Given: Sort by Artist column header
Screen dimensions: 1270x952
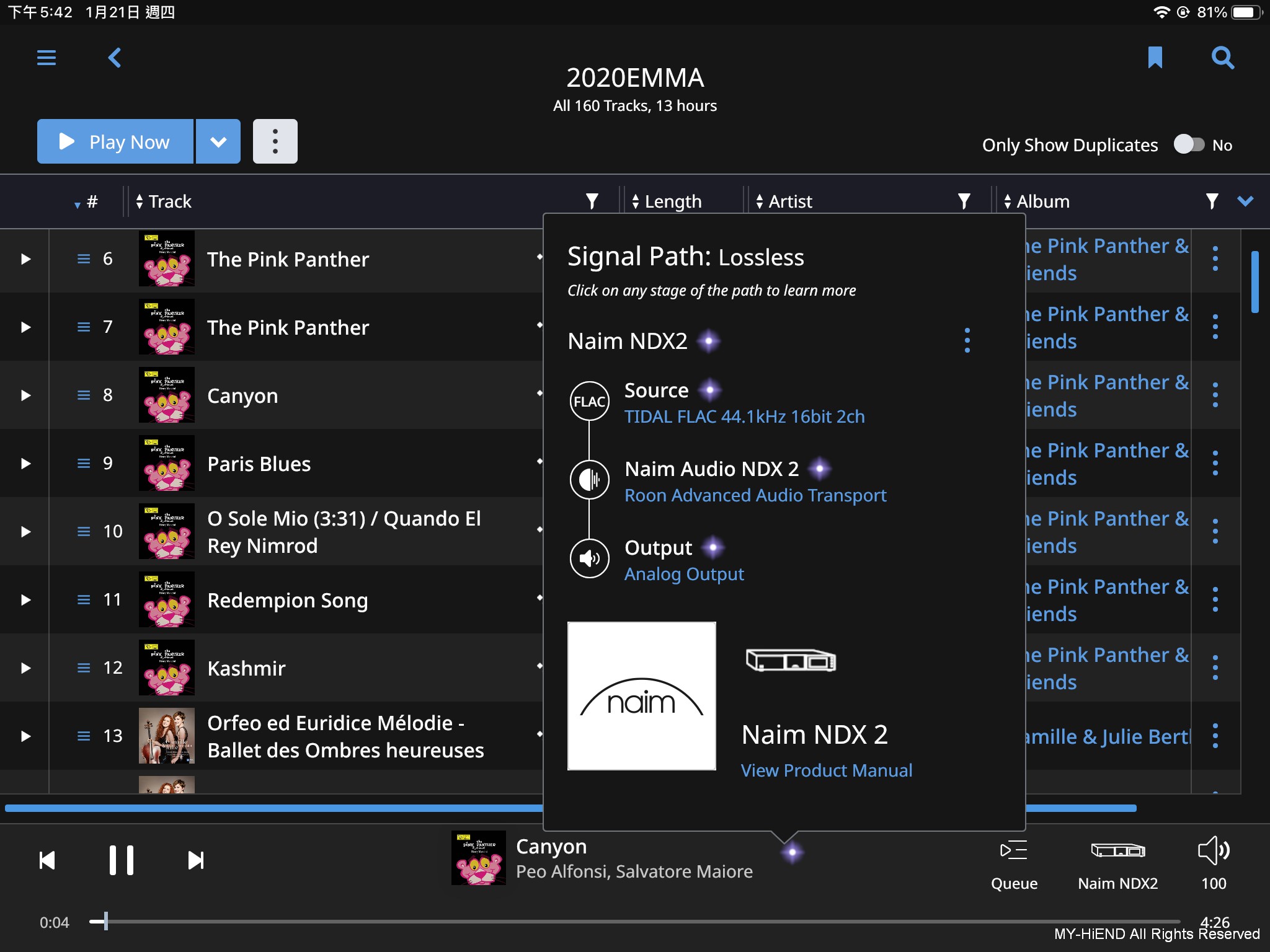Looking at the screenshot, I should tap(784, 201).
